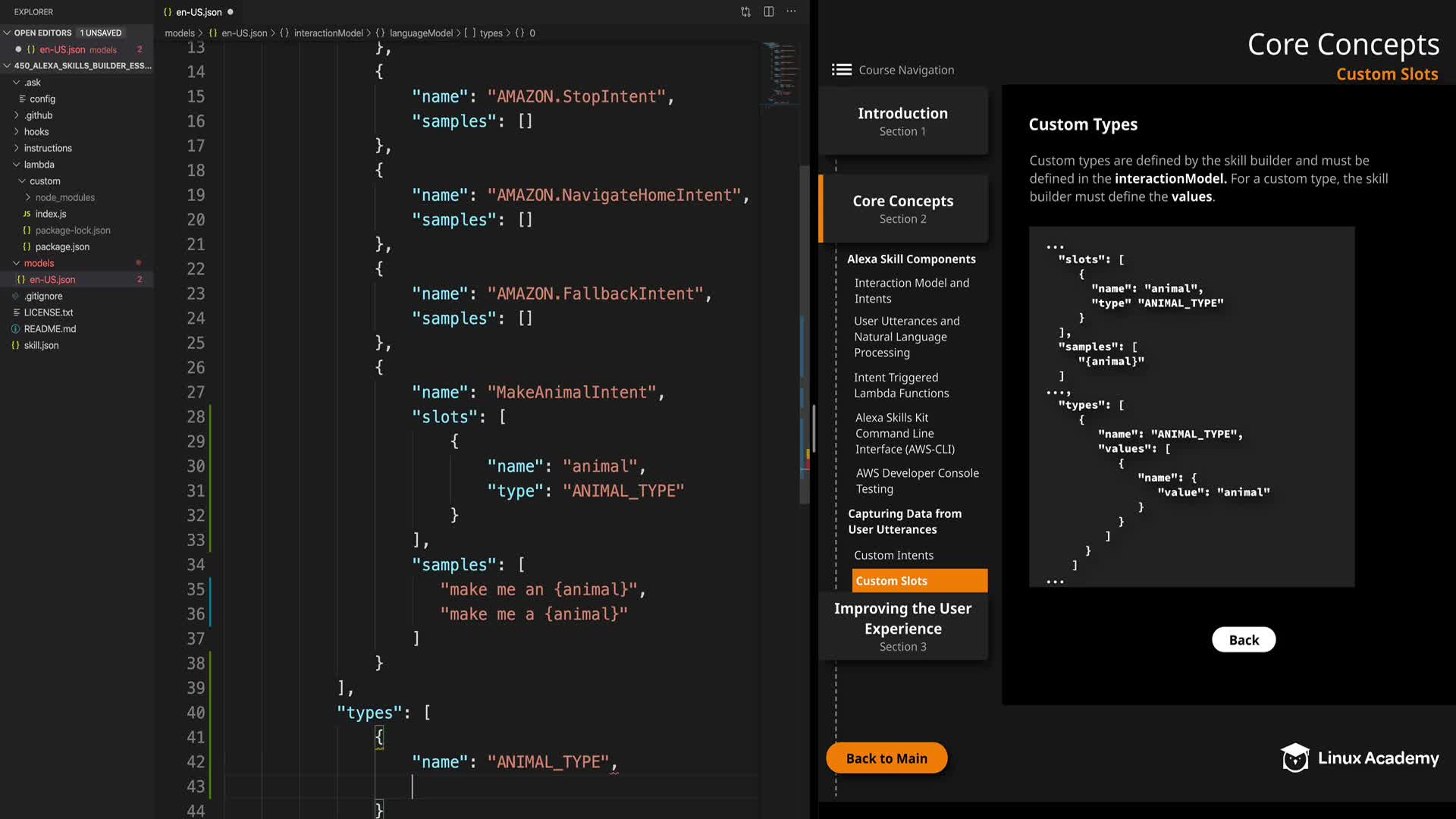Select the en-US.json editor tab
Image resolution: width=1456 pixels, height=819 pixels.
(198, 12)
